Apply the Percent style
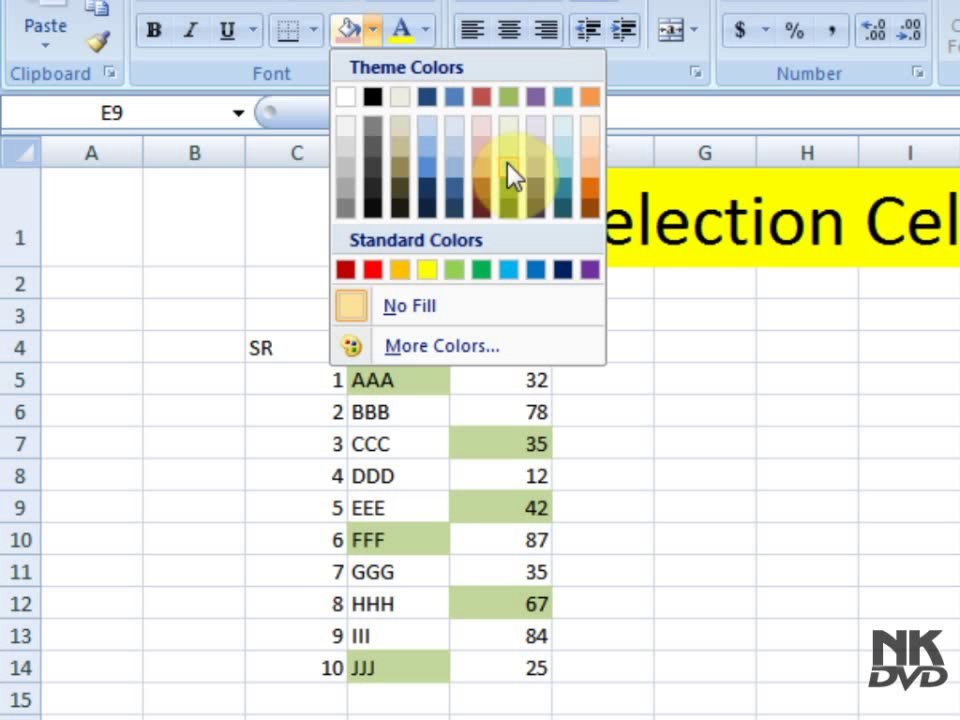 click(x=795, y=29)
